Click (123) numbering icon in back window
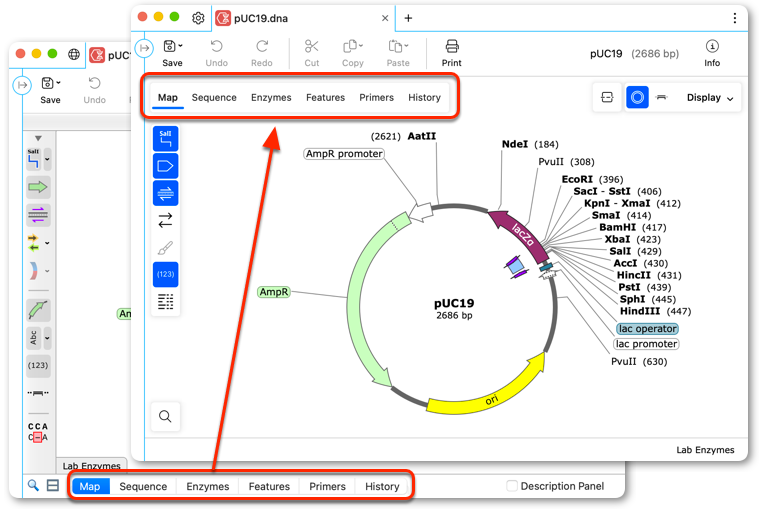The width and height of the screenshot is (759, 509). (x=38, y=365)
